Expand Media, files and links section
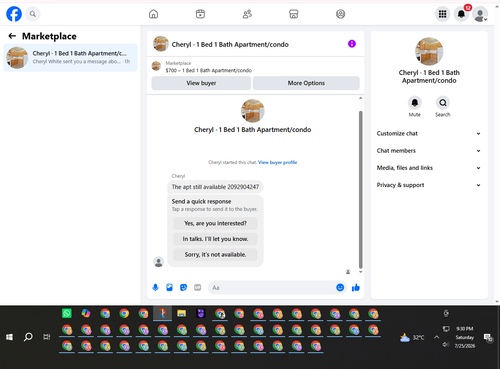The image size is (500, 369). tap(429, 168)
